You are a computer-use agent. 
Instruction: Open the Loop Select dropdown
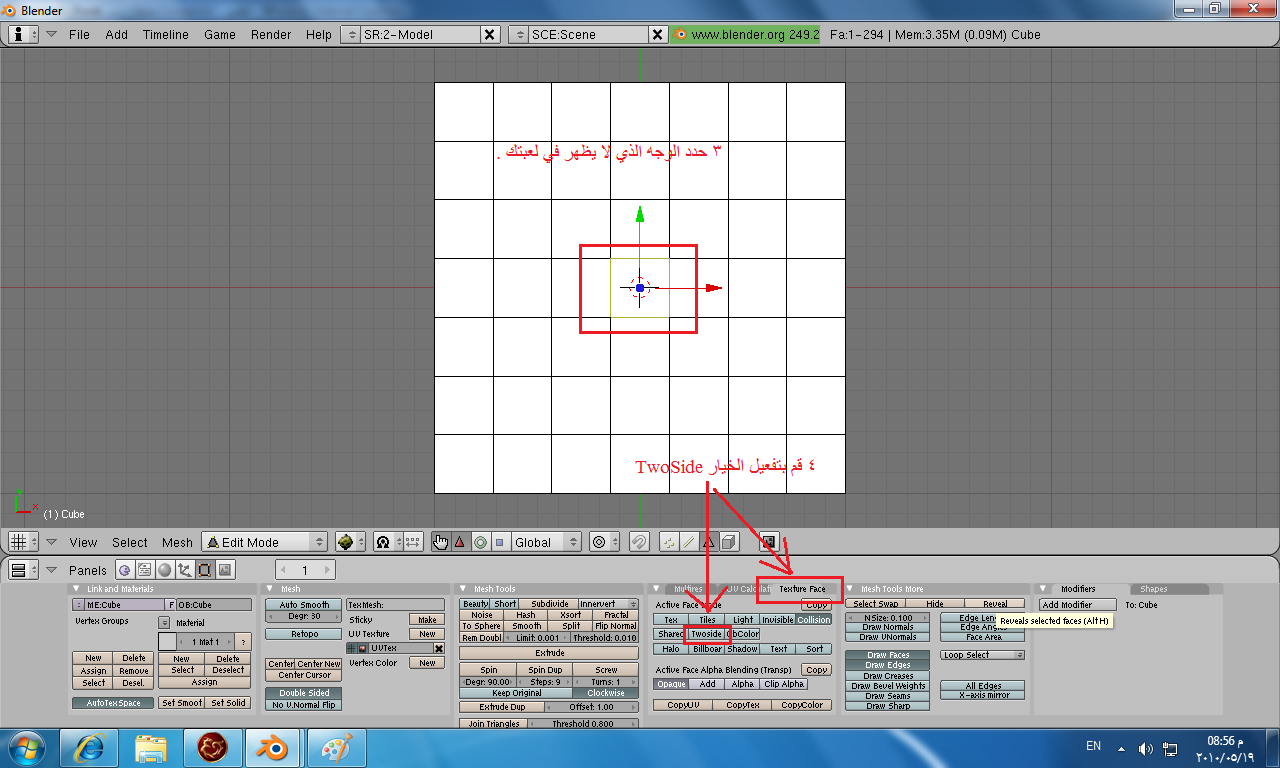tap(983, 655)
